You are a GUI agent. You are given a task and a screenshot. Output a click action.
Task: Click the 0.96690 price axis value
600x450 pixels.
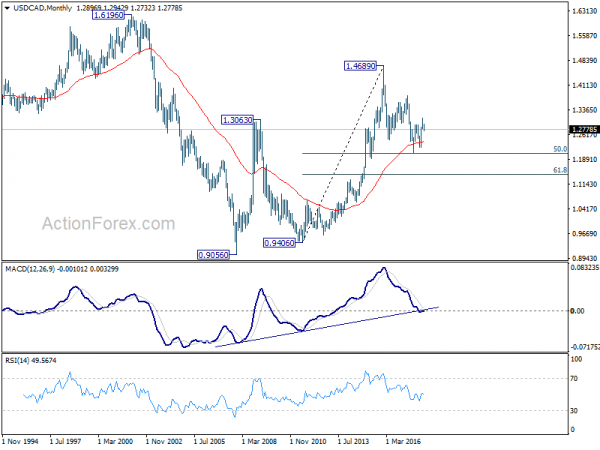(584, 234)
